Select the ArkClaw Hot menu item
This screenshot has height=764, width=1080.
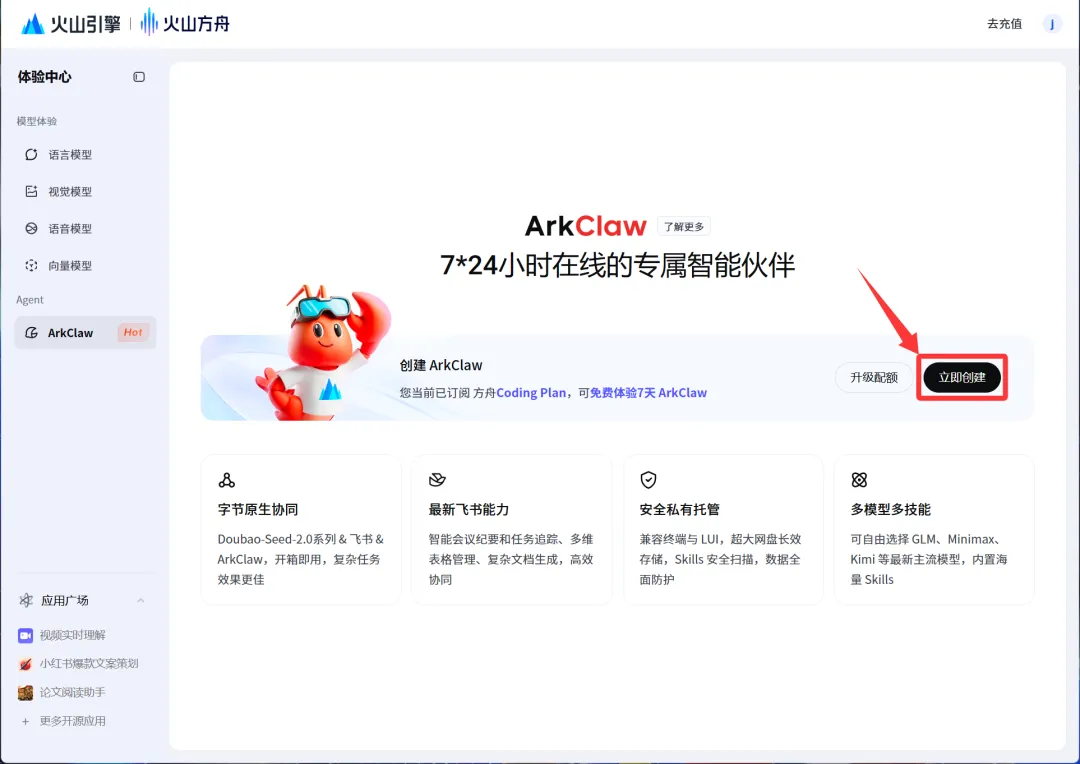(x=85, y=333)
